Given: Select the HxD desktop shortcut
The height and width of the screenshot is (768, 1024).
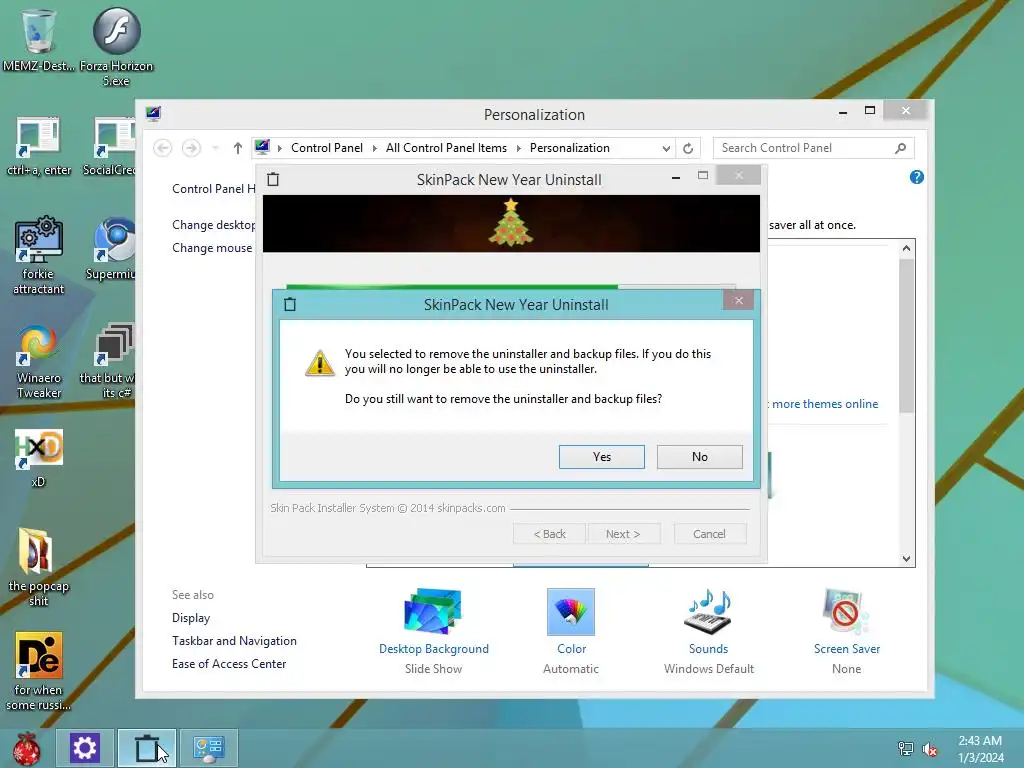Looking at the screenshot, I should [x=39, y=458].
